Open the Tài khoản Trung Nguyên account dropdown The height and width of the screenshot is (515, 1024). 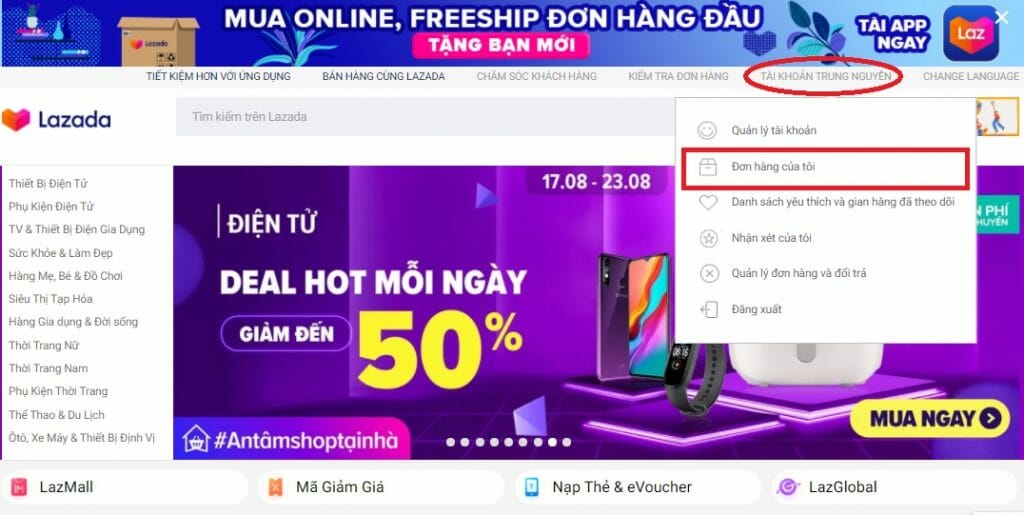[x=825, y=76]
